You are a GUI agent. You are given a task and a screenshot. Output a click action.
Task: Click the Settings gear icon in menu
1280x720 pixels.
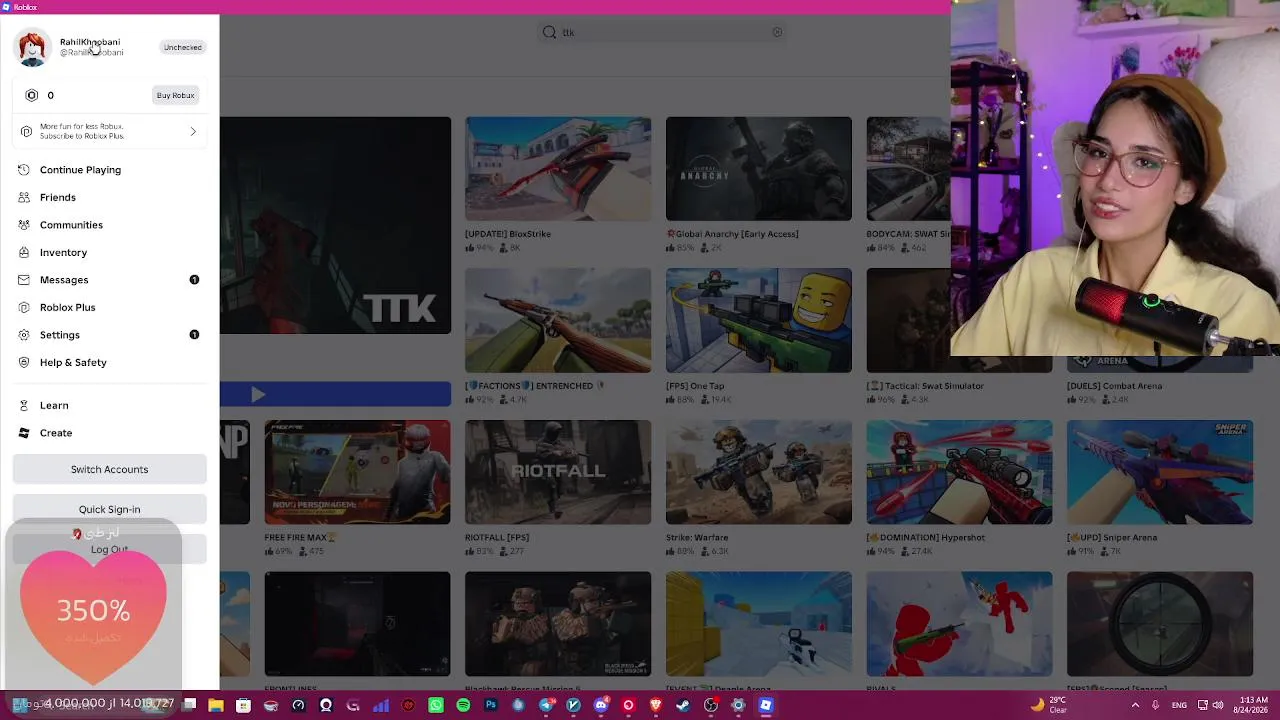point(24,335)
